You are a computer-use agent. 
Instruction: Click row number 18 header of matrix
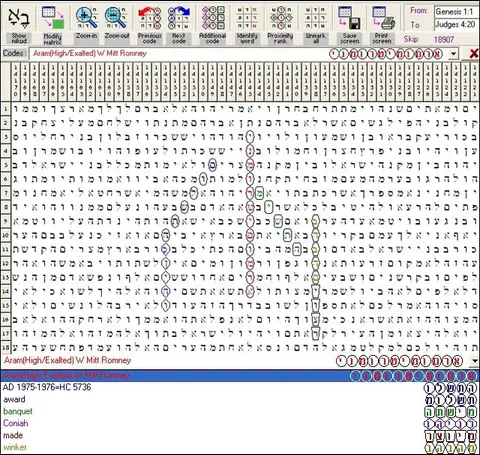point(5,347)
